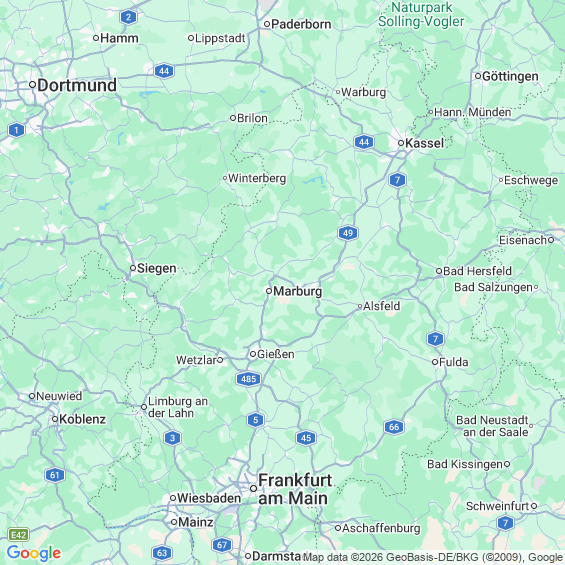Click the A3 shield near Limburg
This screenshot has width=565, height=565.
pyautogui.click(x=172, y=438)
